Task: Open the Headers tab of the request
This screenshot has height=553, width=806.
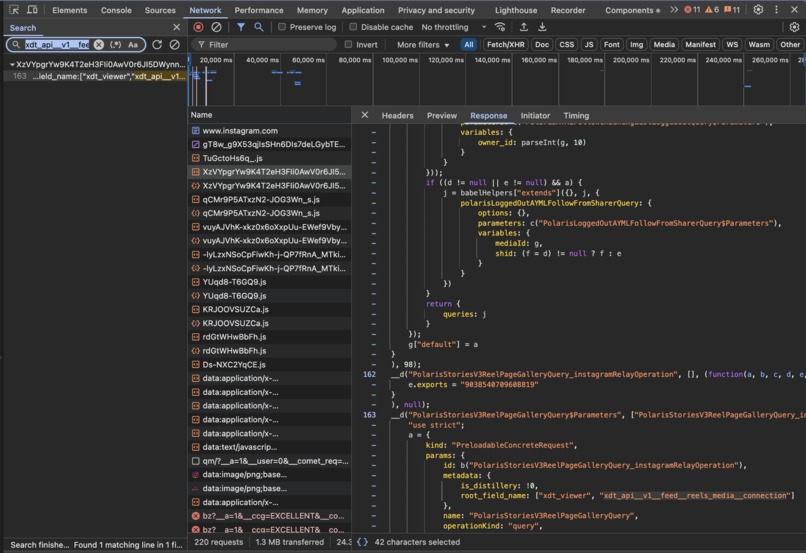Action: (x=397, y=116)
